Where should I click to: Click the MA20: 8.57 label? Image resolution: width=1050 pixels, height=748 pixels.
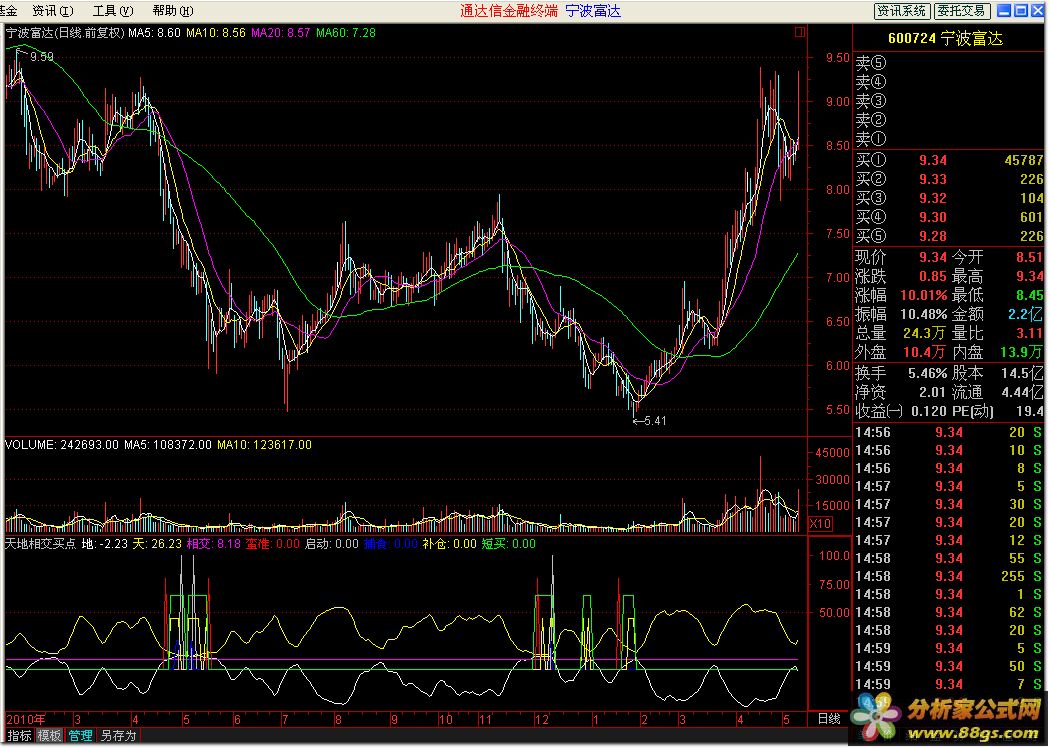click(x=281, y=32)
